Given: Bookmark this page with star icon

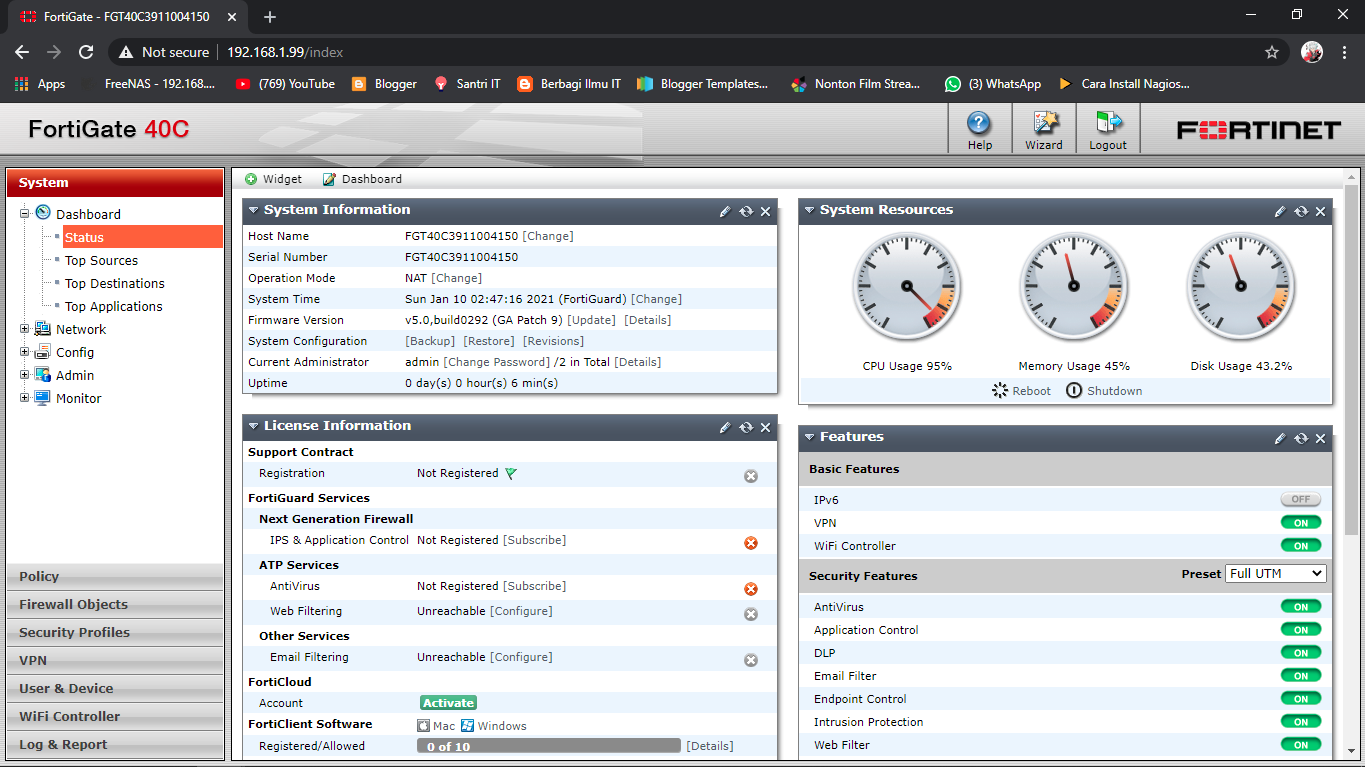Looking at the screenshot, I should (x=1272, y=52).
